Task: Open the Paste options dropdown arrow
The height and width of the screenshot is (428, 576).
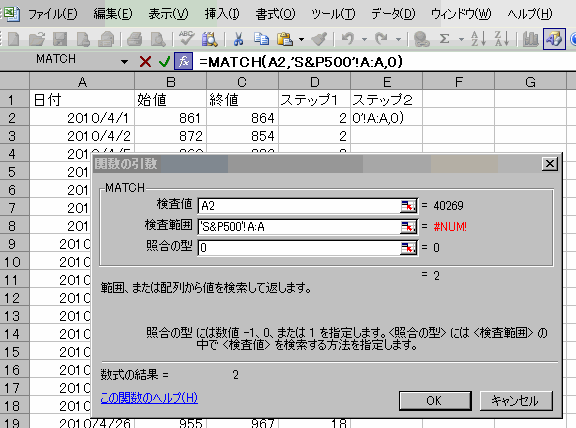Action: 301,39
